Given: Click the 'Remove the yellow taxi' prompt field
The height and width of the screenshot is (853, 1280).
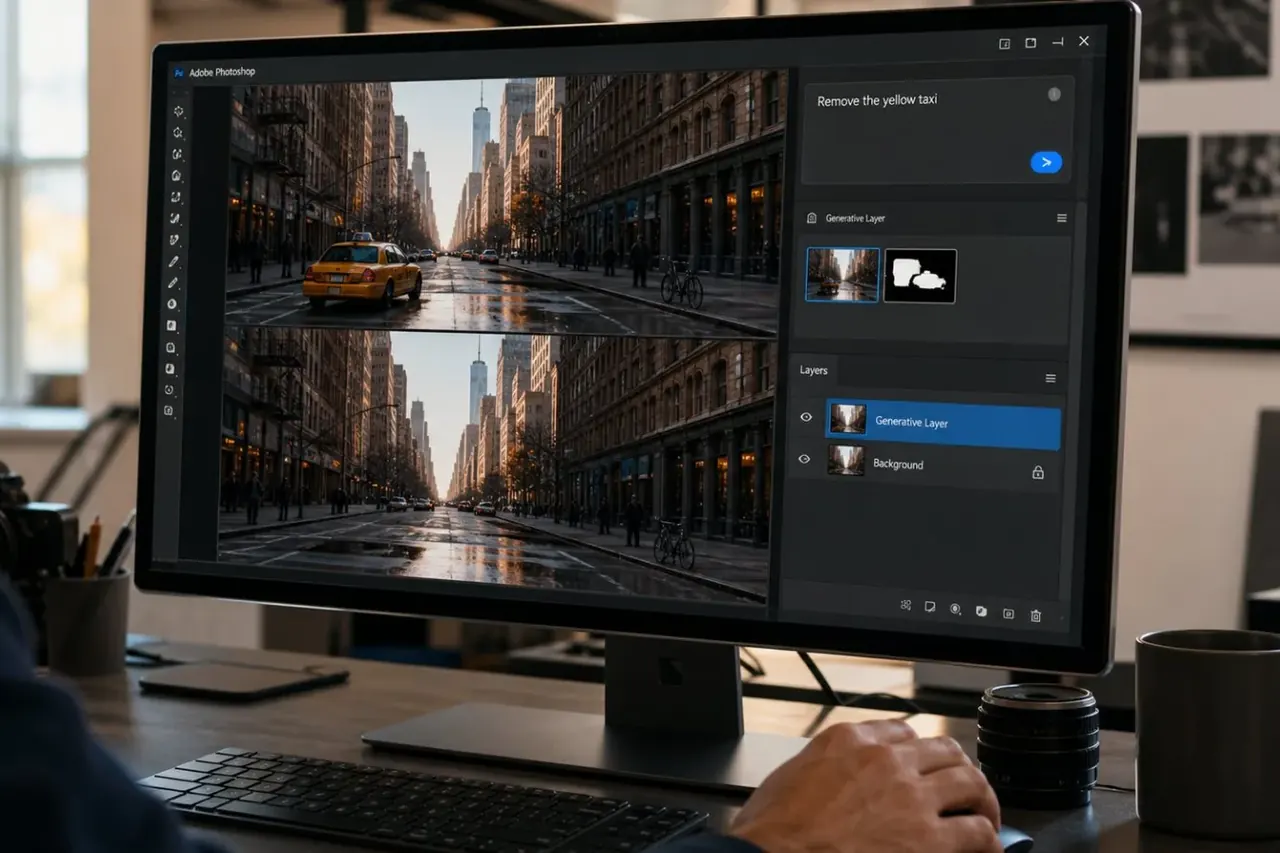Looking at the screenshot, I should (x=937, y=130).
